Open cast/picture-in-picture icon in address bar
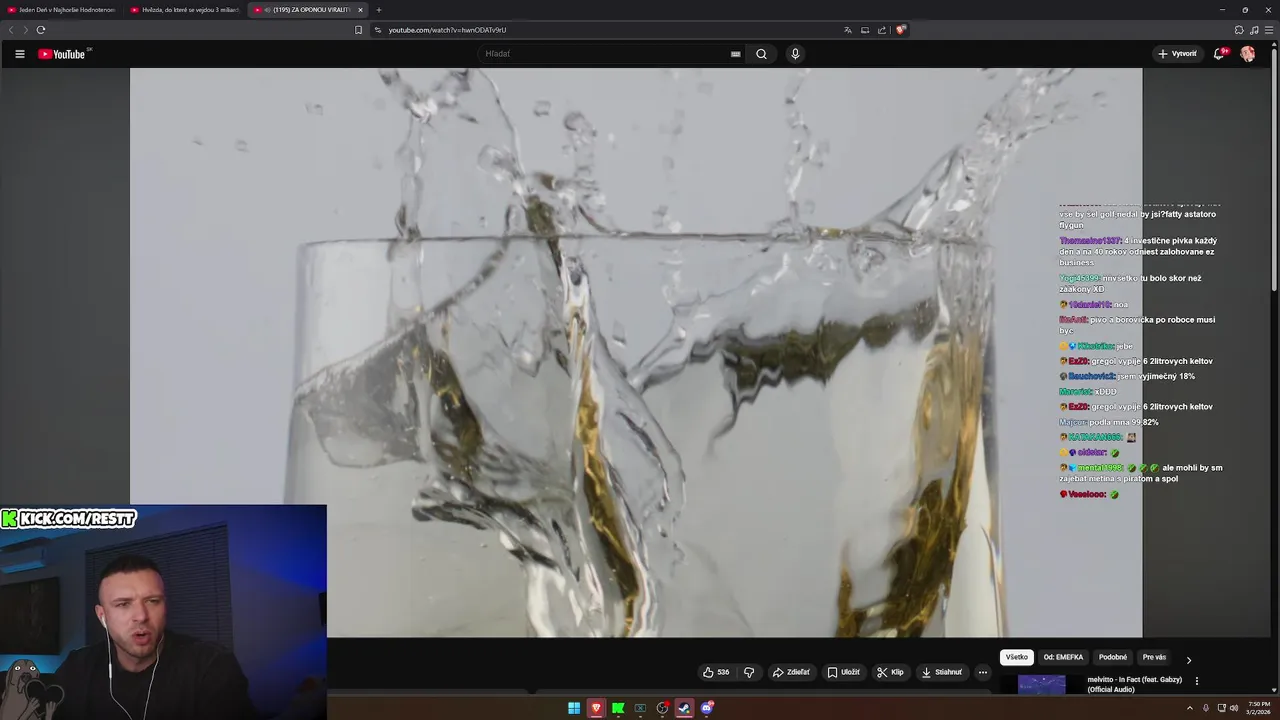 (x=865, y=30)
